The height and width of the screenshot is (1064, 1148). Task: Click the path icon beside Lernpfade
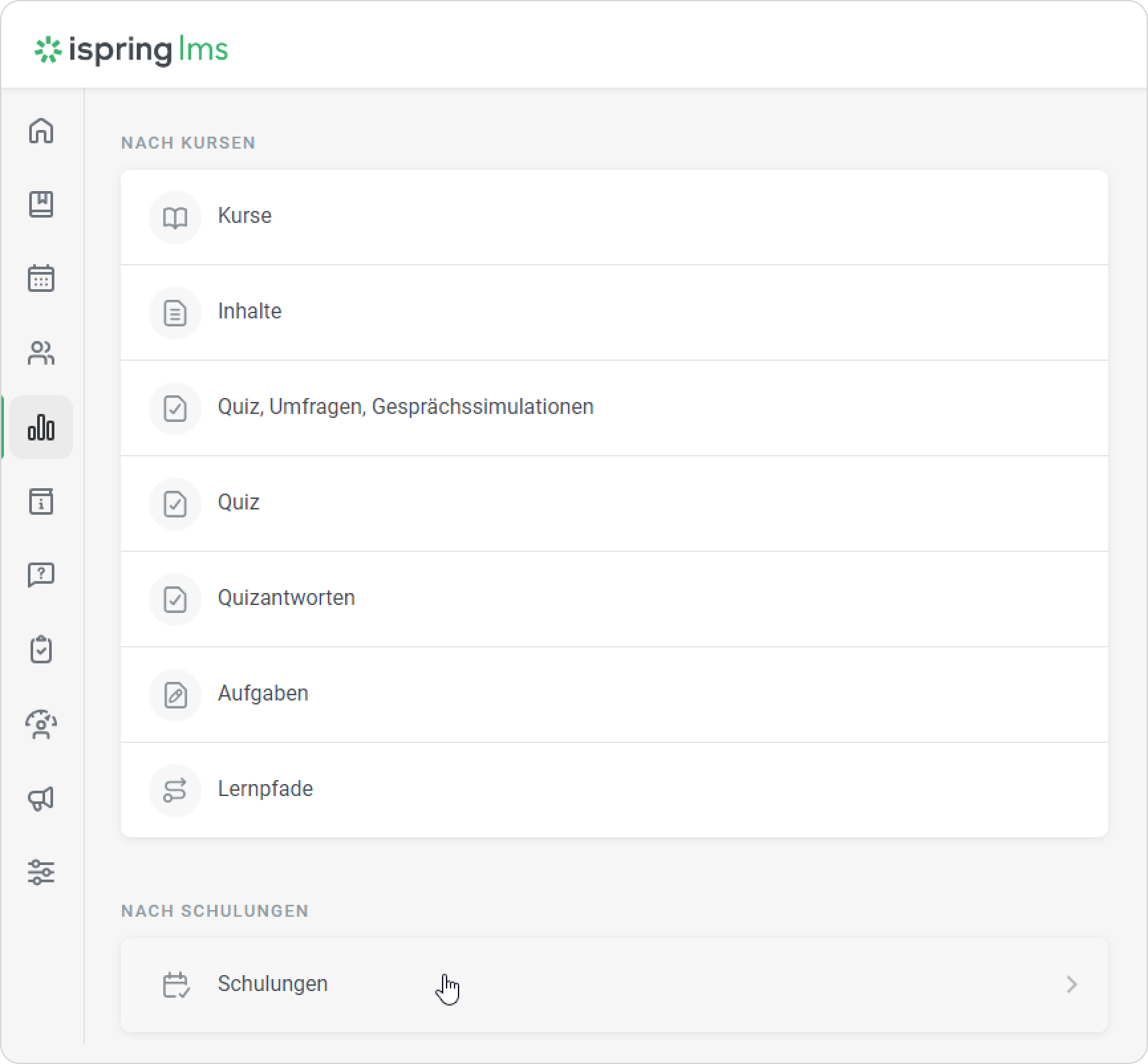(x=175, y=791)
